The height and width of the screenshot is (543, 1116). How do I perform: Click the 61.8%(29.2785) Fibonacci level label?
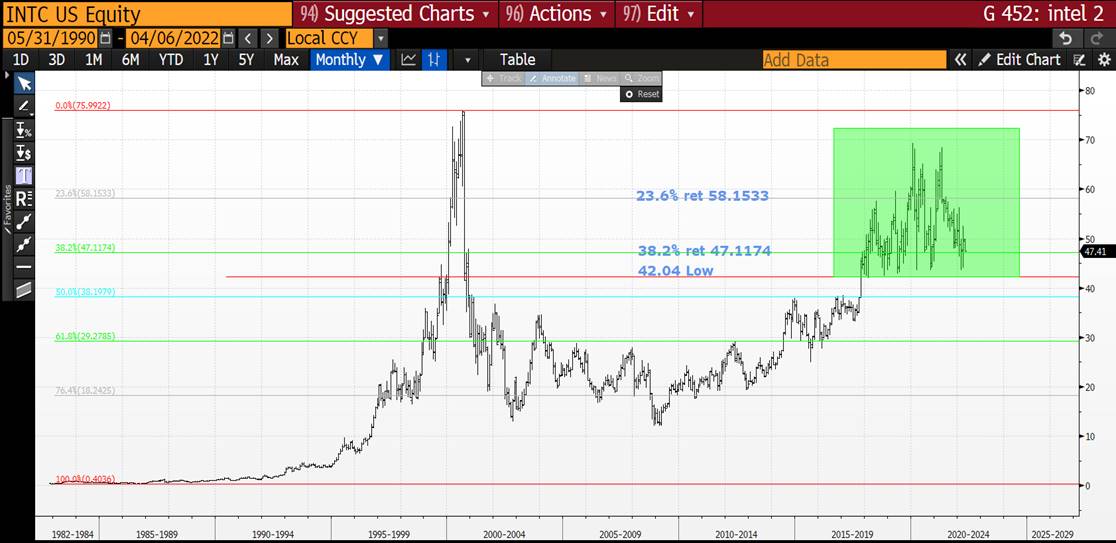click(85, 336)
